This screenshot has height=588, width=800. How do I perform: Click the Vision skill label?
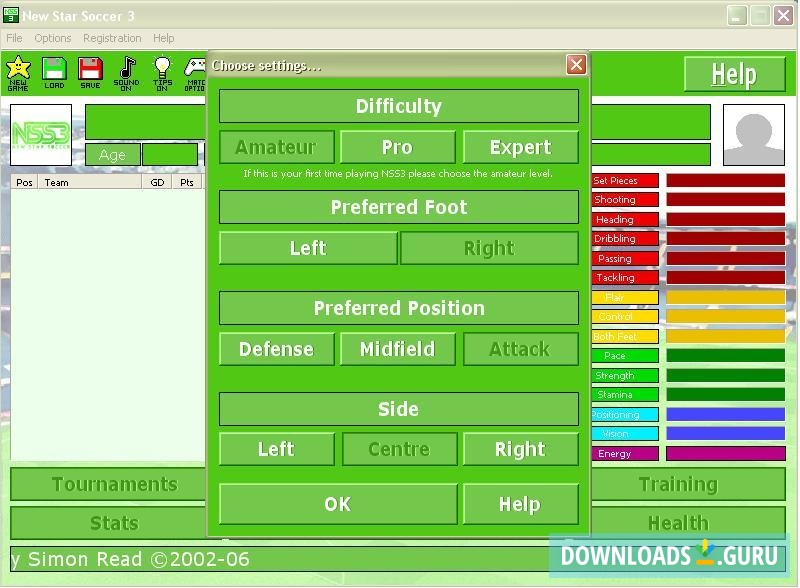625,433
